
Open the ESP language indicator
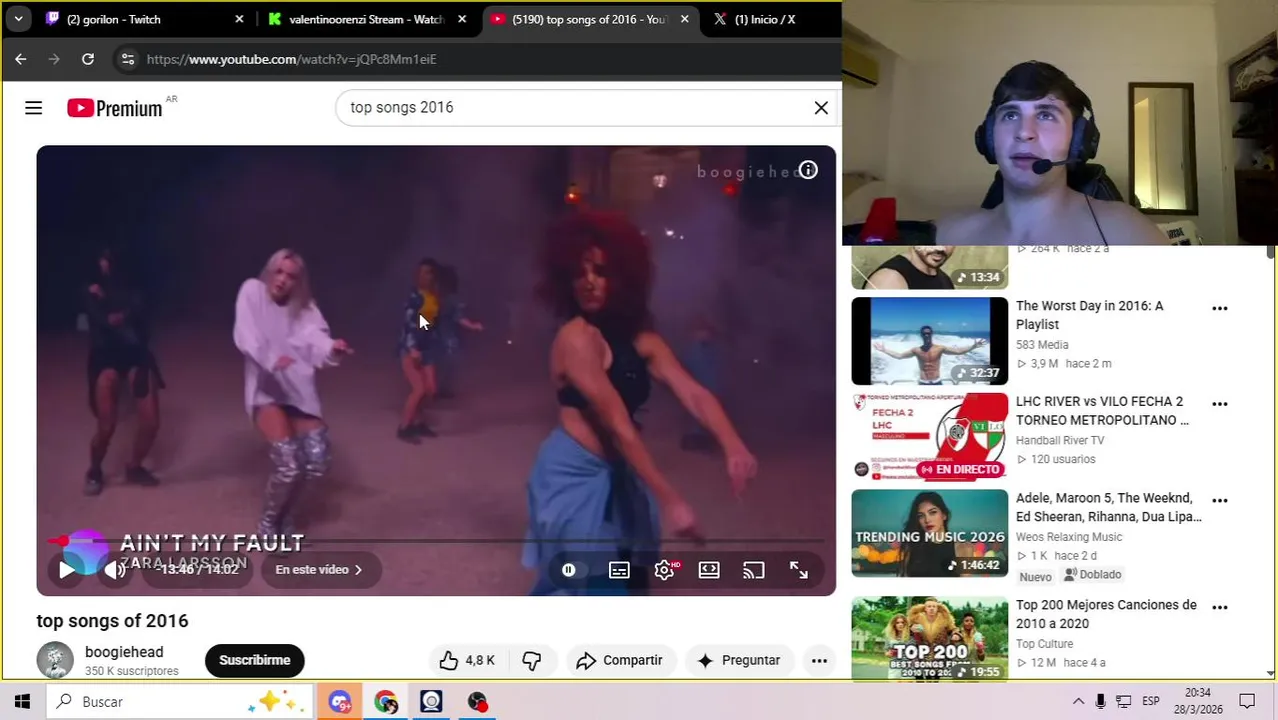(x=1151, y=702)
